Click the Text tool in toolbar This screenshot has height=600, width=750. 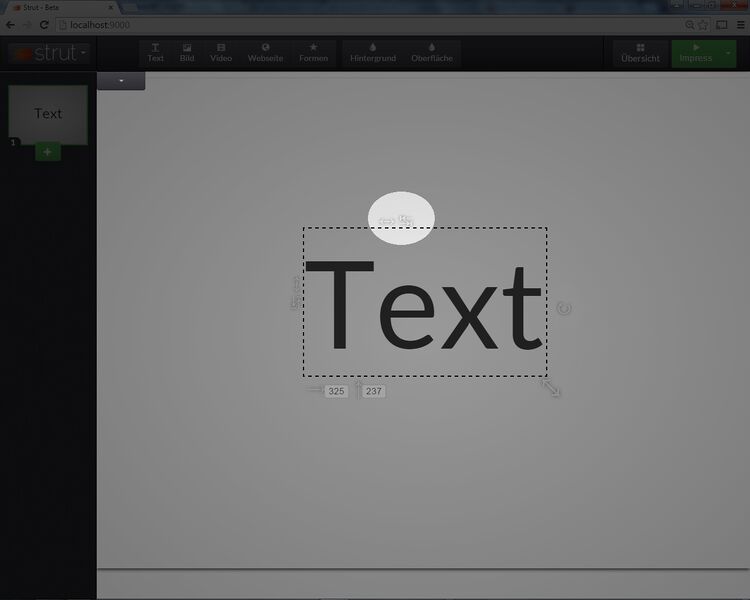click(x=155, y=52)
